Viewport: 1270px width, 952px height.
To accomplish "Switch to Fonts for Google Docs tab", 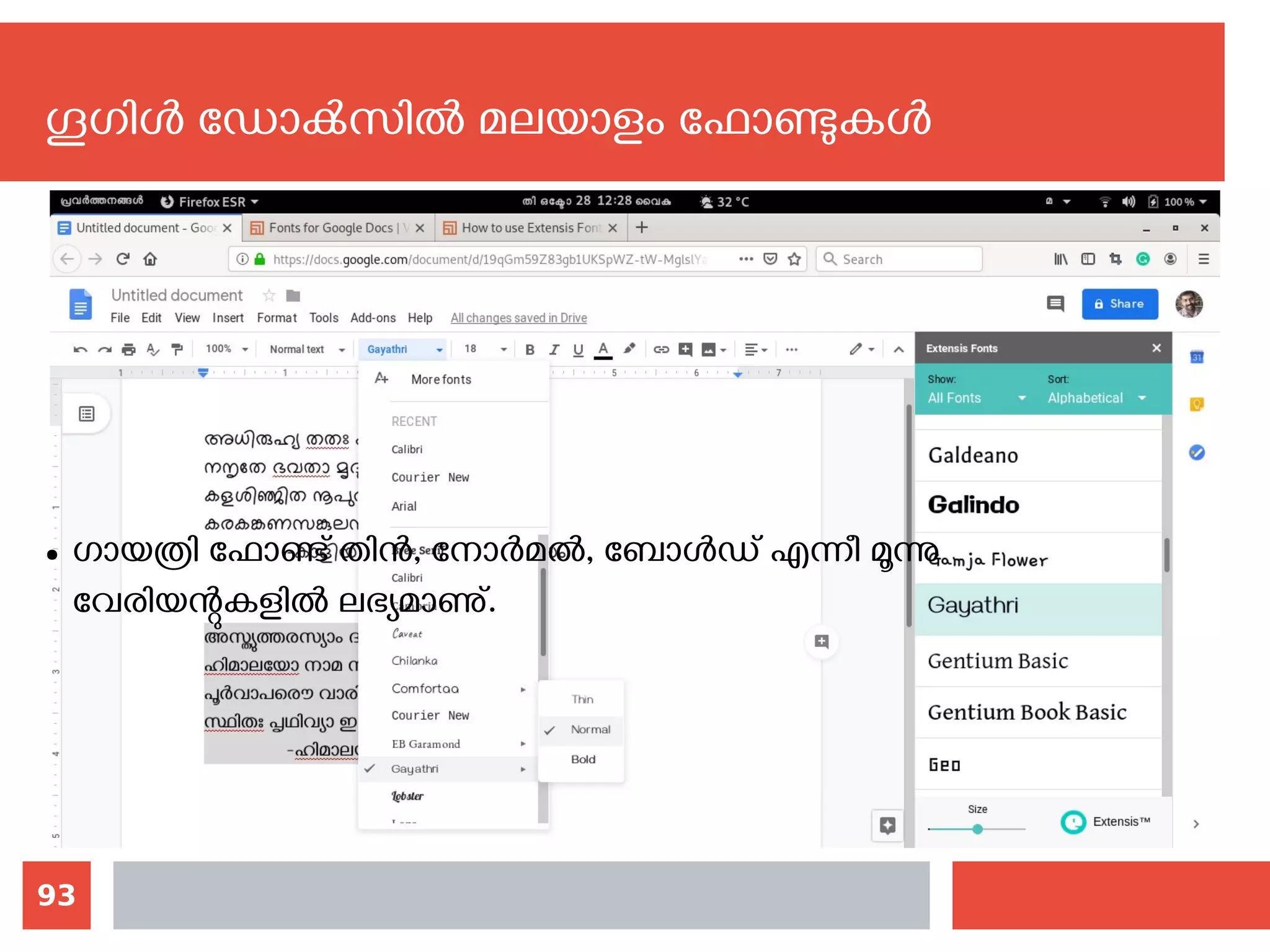I will (x=338, y=228).
